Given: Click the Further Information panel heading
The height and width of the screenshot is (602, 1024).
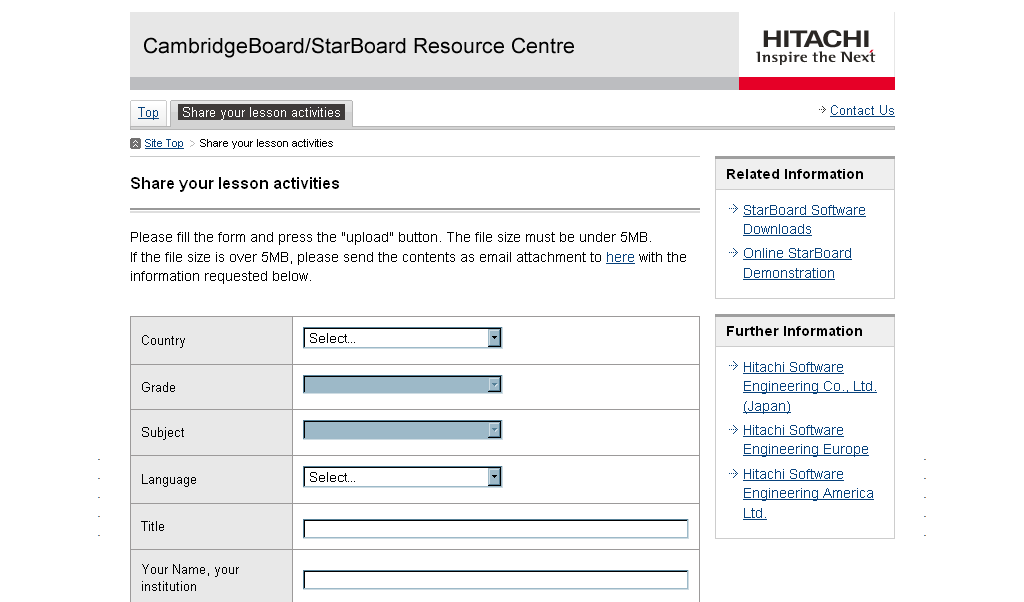Looking at the screenshot, I should pos(794,331).
